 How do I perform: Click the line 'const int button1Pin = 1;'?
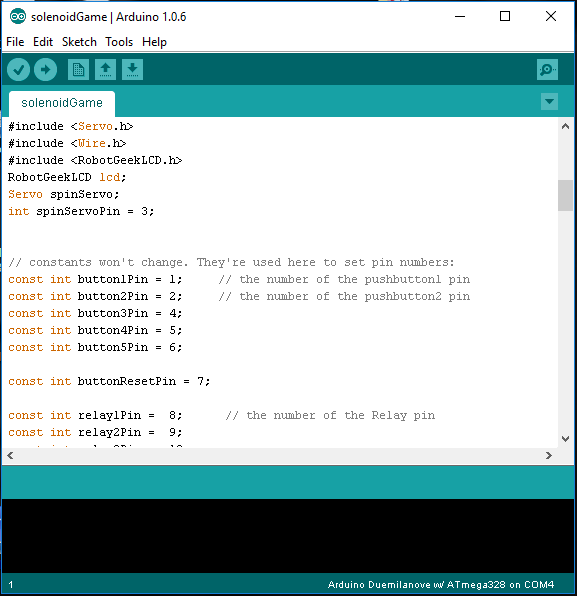pos(95,279)
